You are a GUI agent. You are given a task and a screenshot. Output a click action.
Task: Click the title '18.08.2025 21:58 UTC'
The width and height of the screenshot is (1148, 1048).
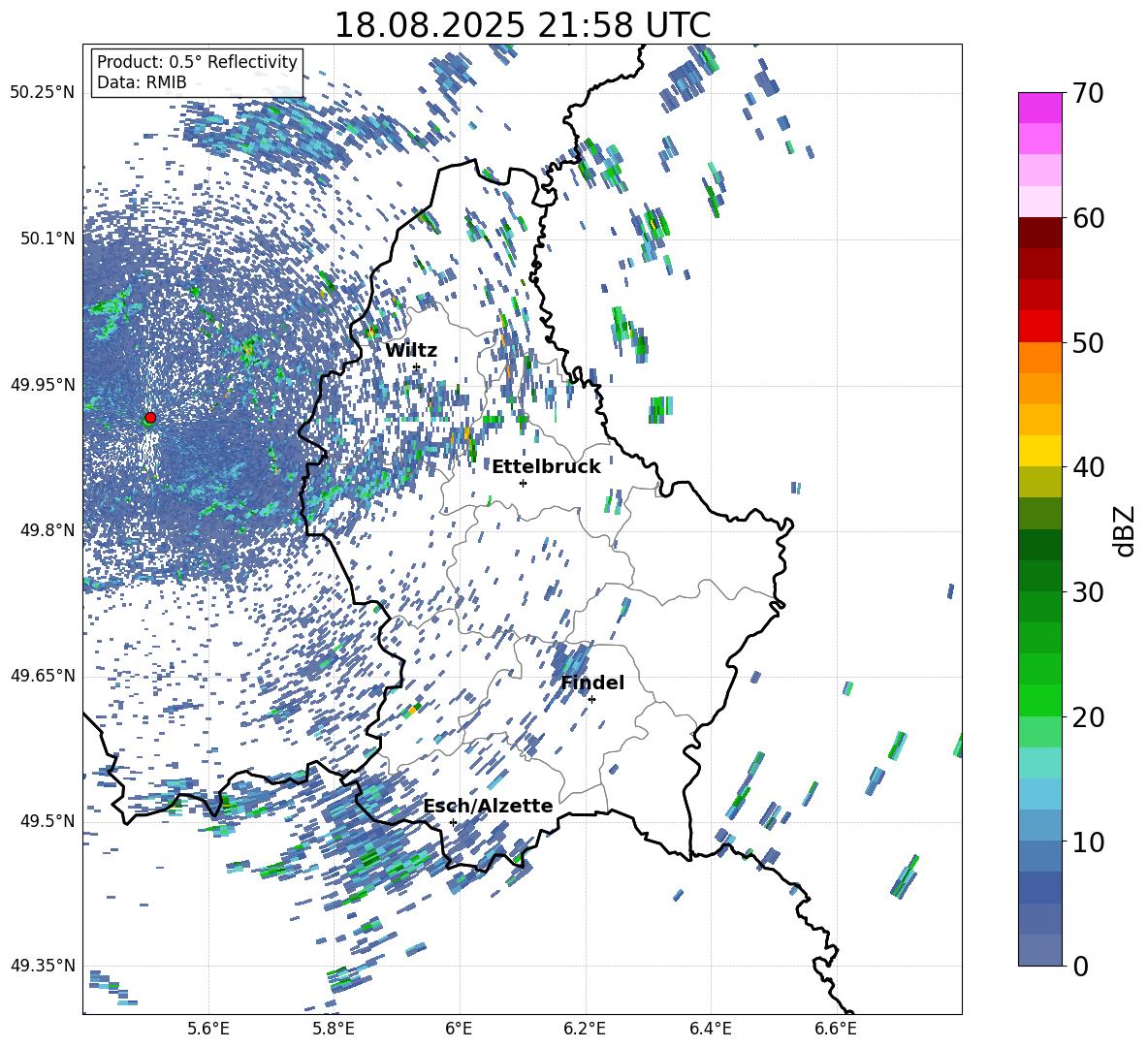[522, 25]
